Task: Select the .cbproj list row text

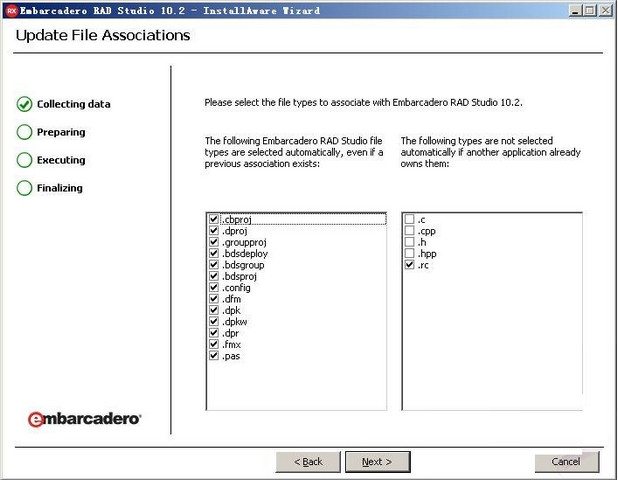Action: [236, 220]
